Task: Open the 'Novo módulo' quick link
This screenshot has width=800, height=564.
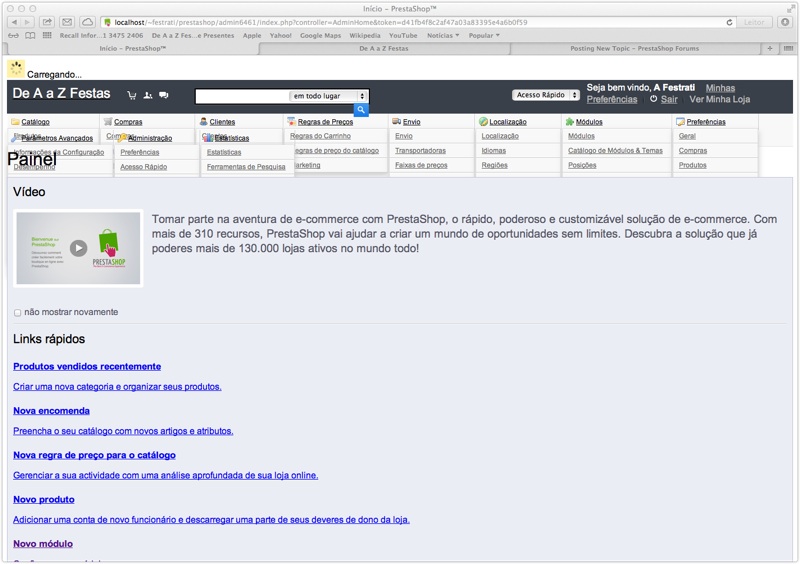Action: (x=43, y=544)
